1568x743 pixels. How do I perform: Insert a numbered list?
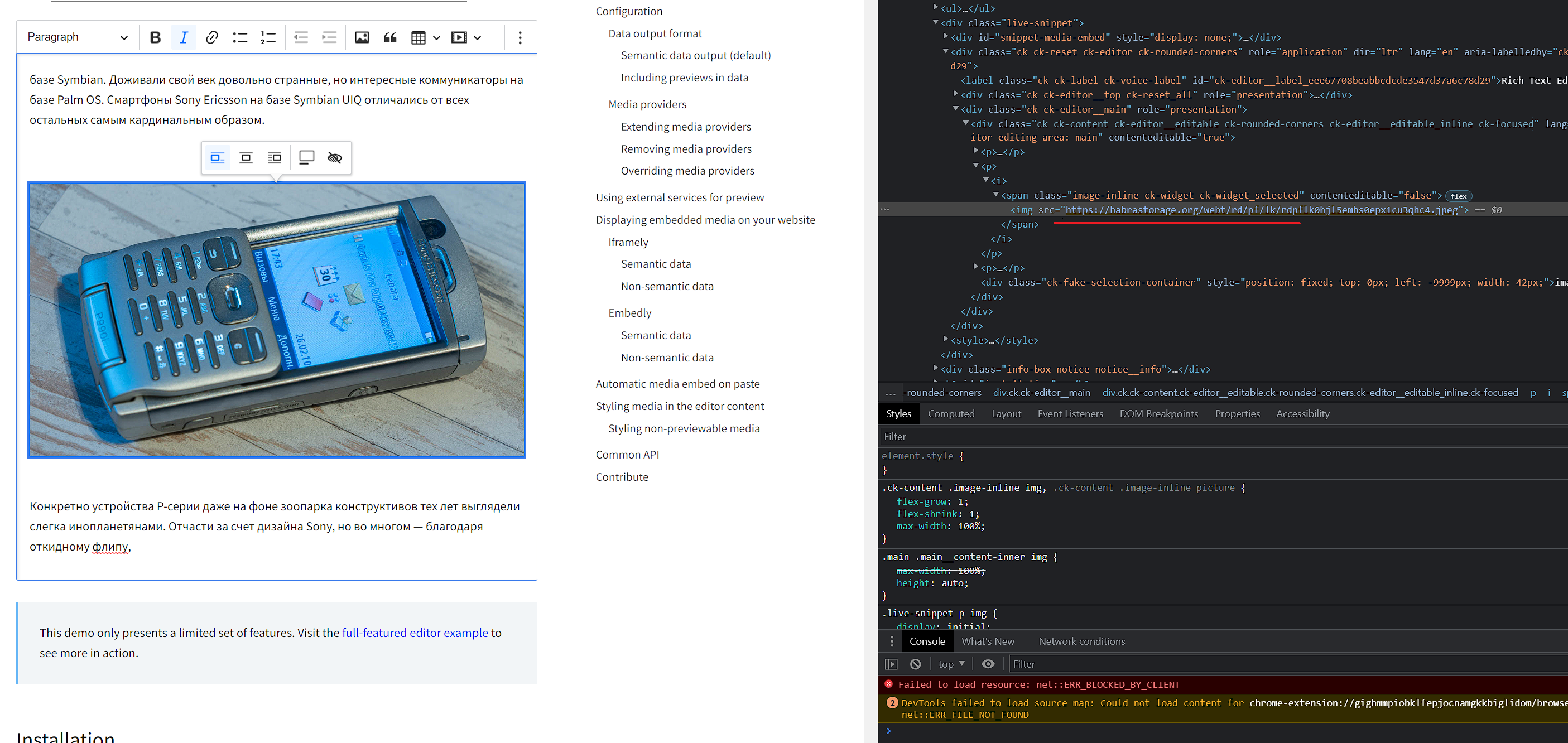268,37
